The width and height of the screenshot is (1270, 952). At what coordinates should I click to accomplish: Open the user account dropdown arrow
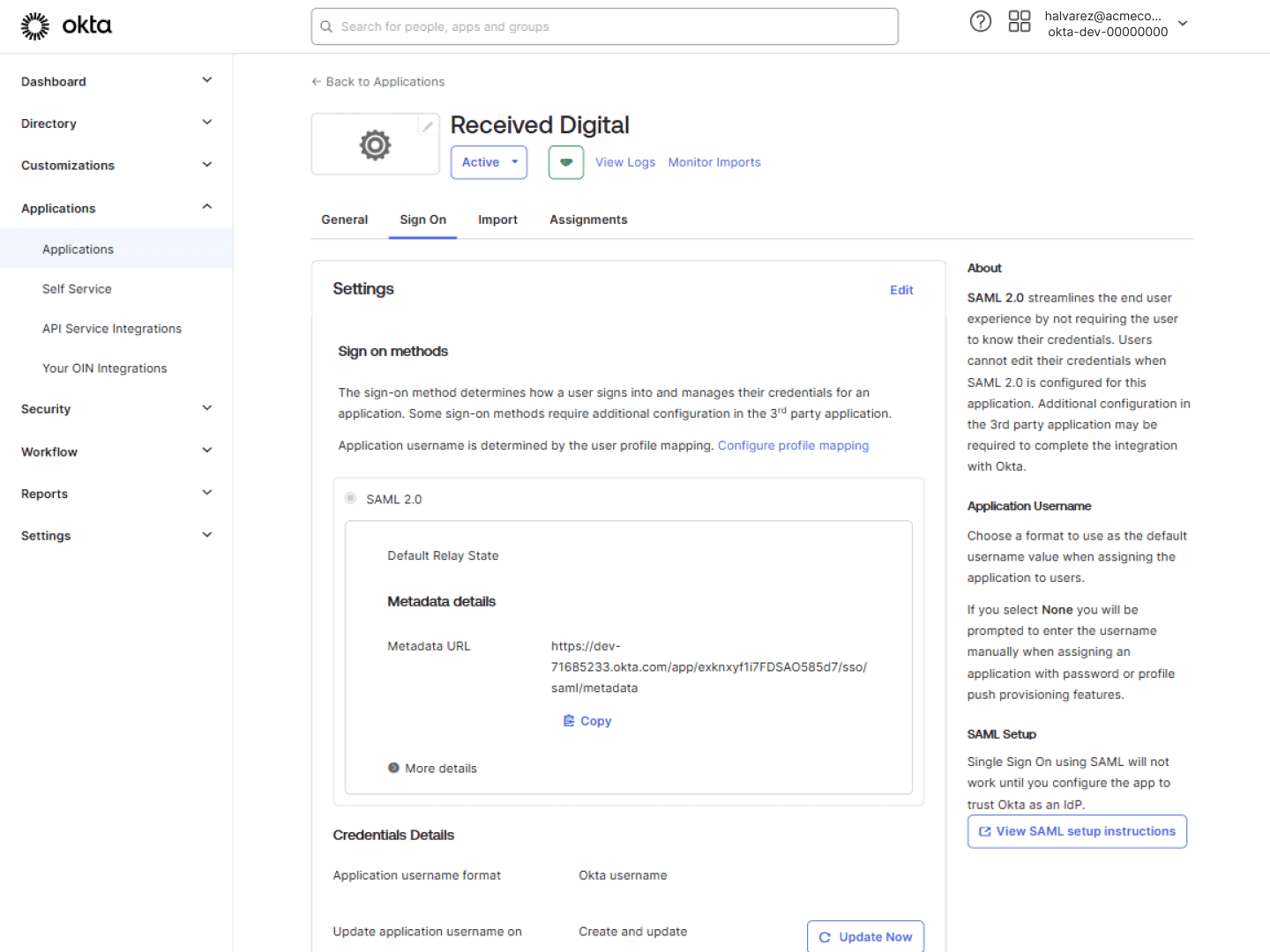(1183, 24)
